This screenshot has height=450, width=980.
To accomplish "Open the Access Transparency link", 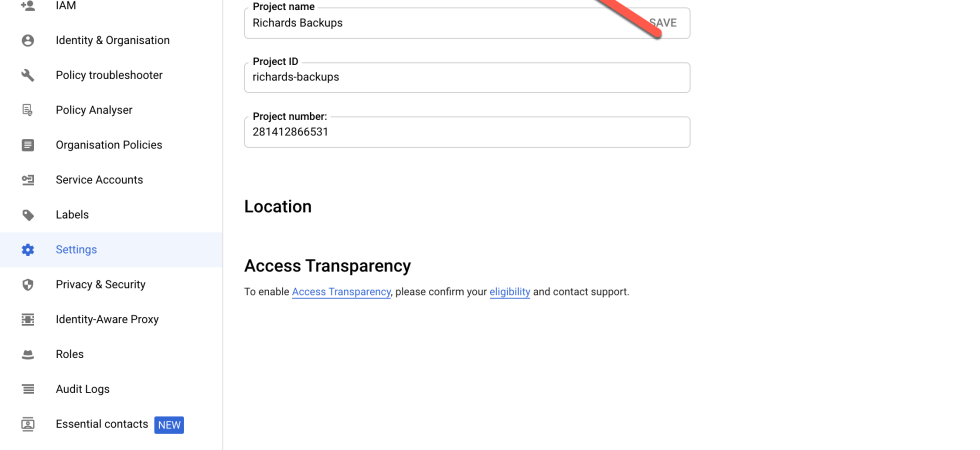I will click(x=341, y=292).
